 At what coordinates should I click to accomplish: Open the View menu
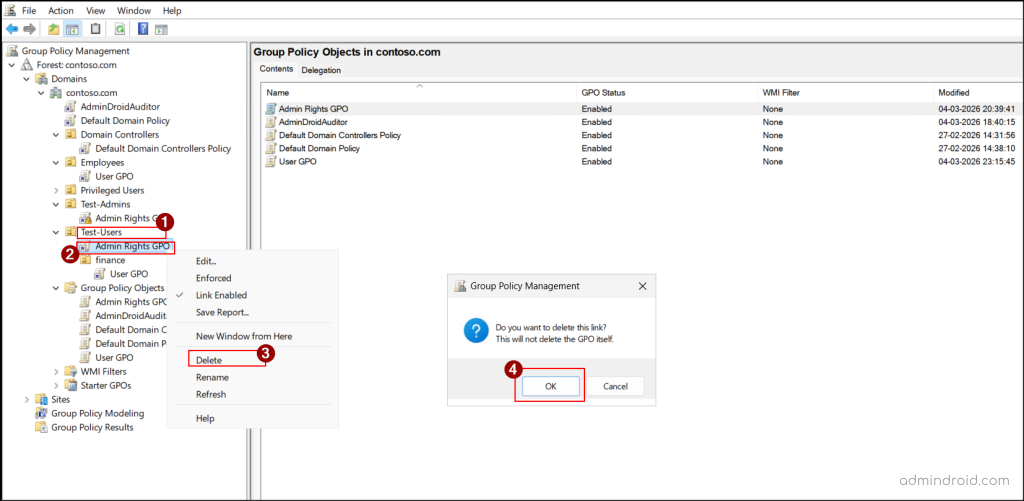(x=95, y=10)
